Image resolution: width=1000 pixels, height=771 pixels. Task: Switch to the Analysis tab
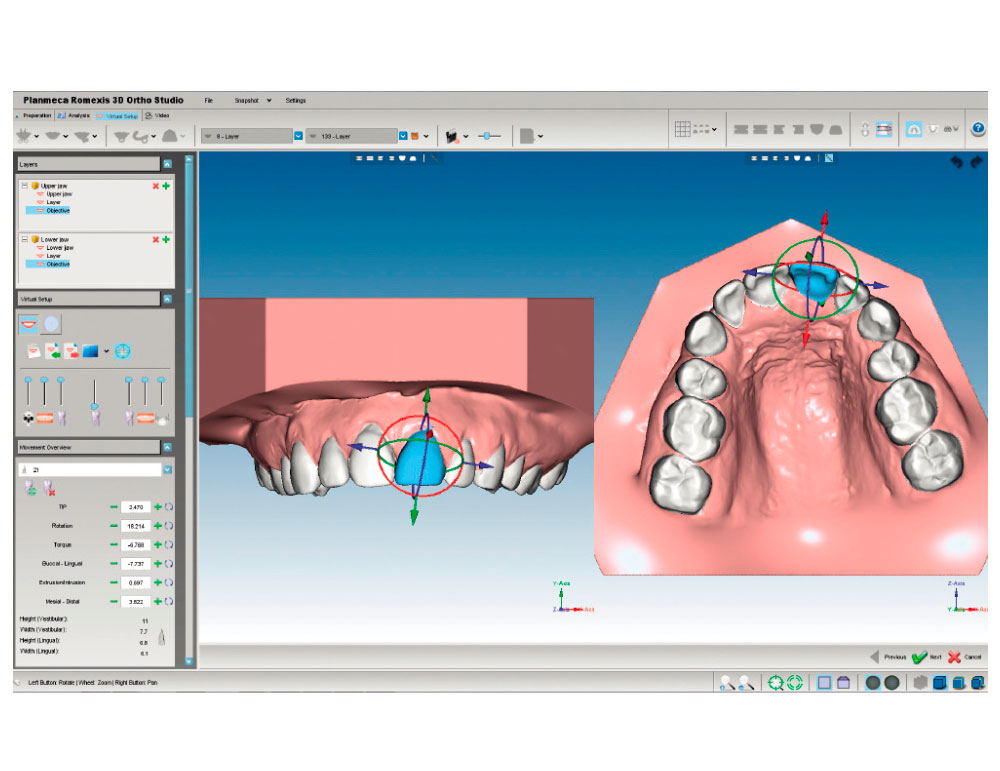point(74,116)
